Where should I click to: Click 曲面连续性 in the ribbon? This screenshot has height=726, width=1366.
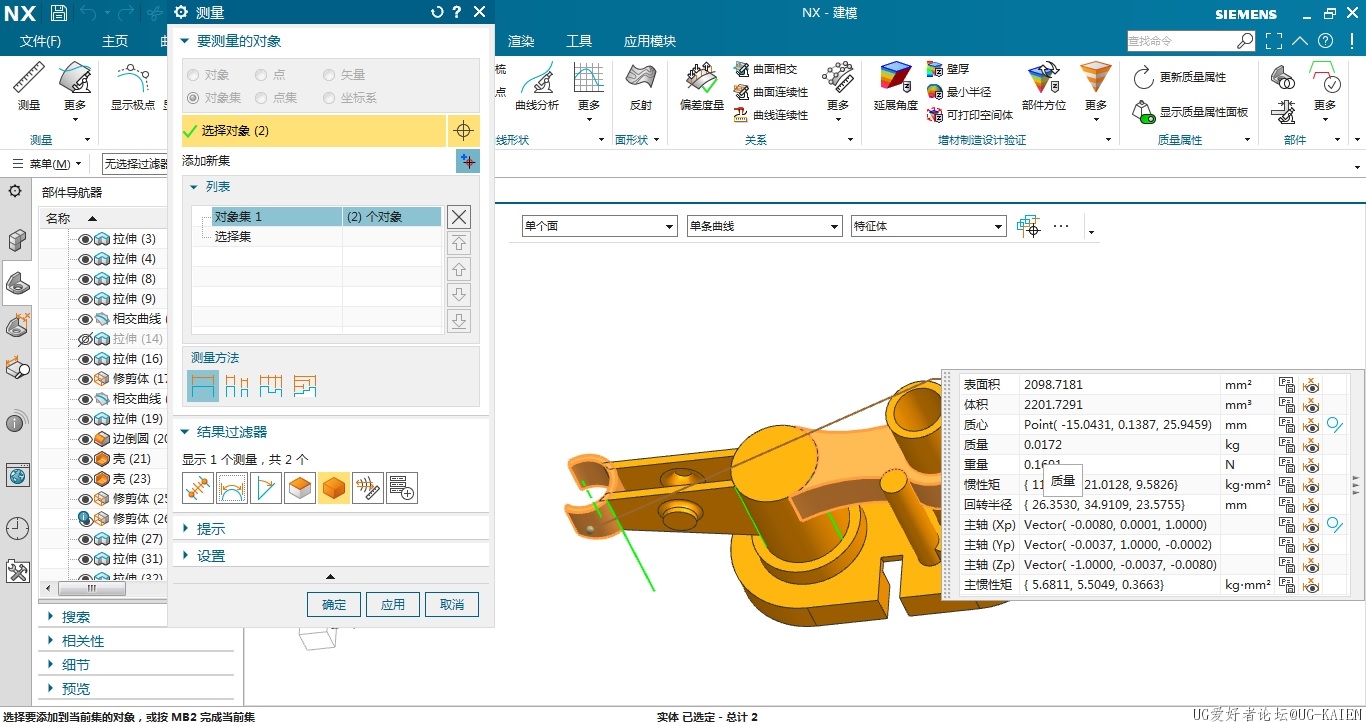(x=771, y=92)
